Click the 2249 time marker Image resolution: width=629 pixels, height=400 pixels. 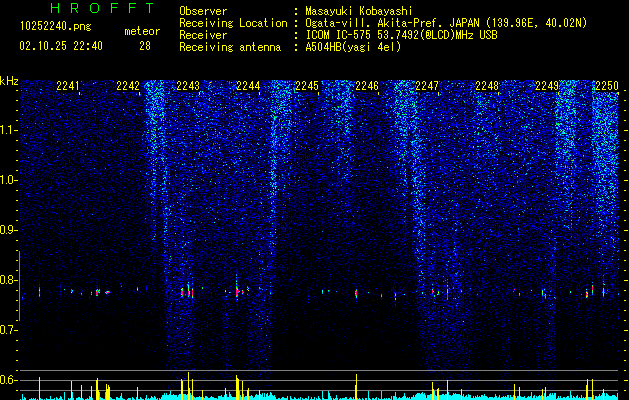tap(547, 86)
